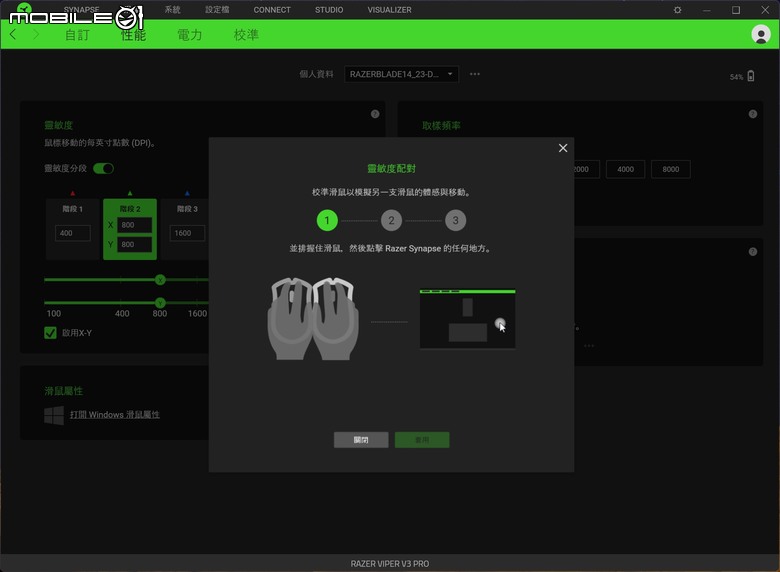Click the red 階段 1 marker triangle
Image resolution: width=780 pixels, height=572 pixels.
click(73, 193)
